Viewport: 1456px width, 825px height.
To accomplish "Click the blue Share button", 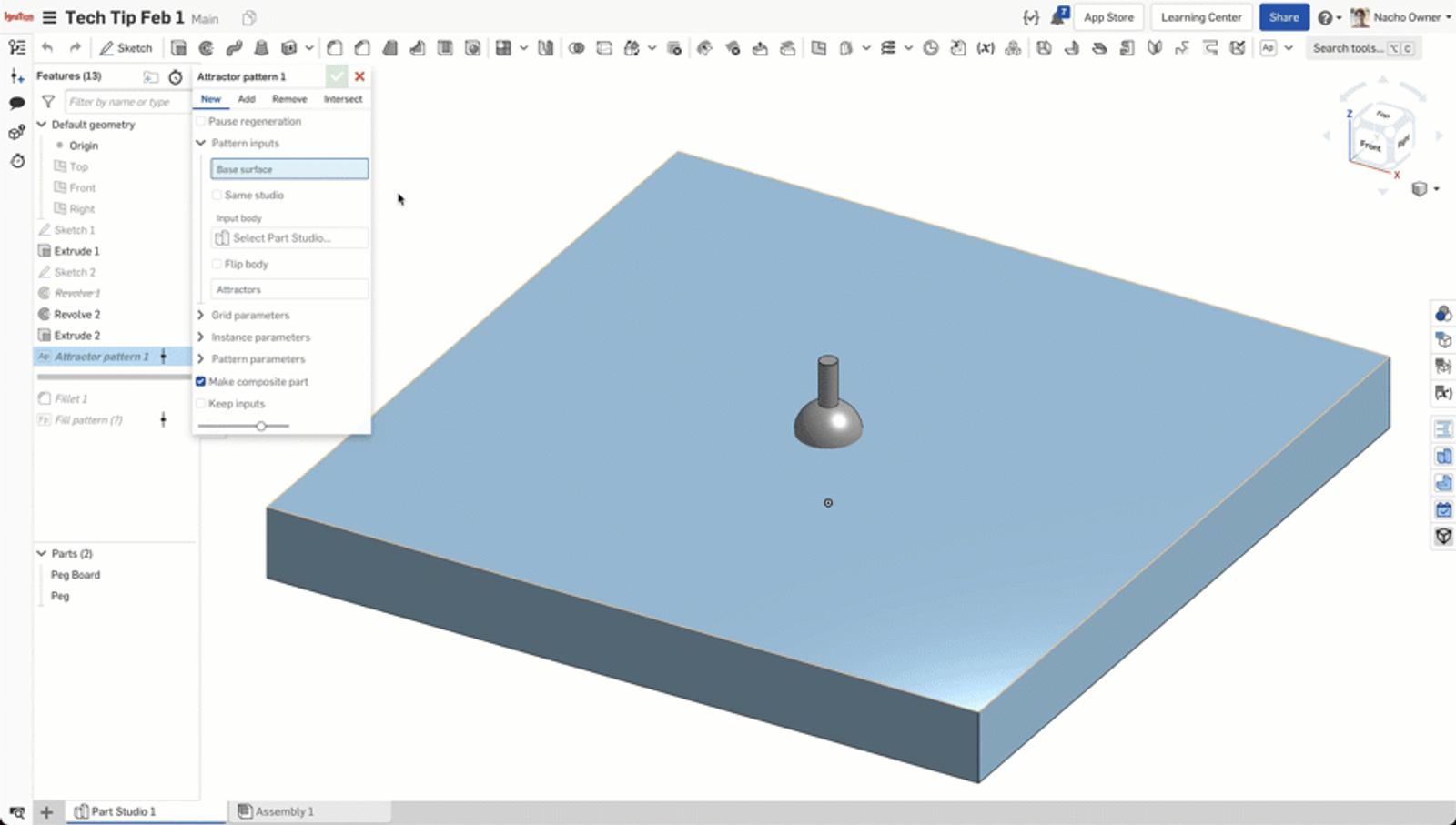I will tap(1283, 17).
